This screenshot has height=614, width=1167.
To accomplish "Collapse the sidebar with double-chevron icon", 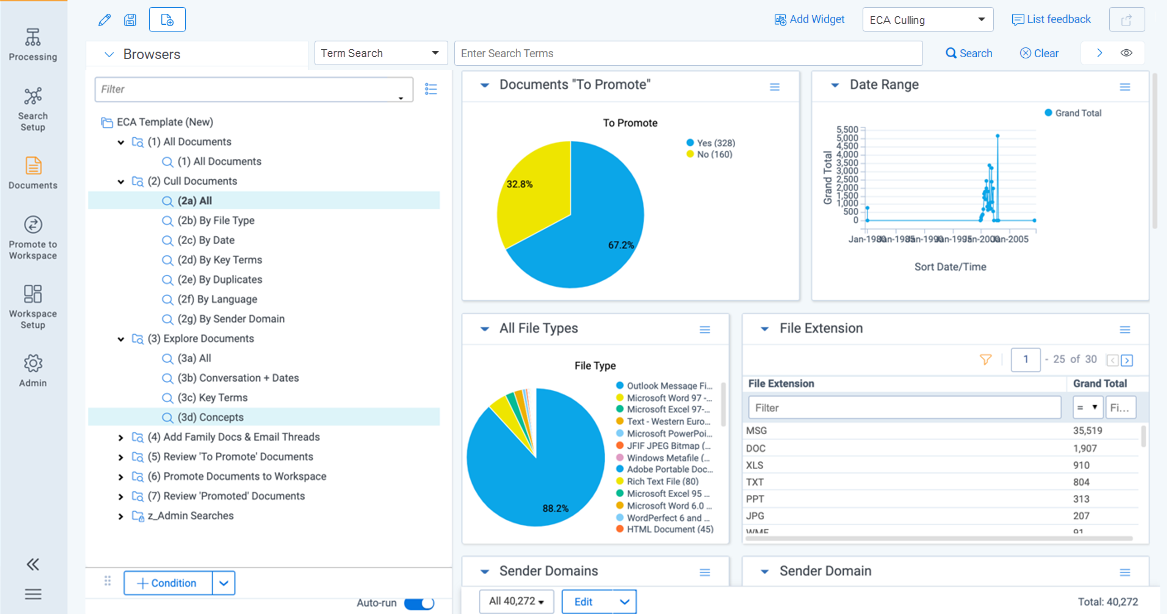I will click(x=33, y=564).
